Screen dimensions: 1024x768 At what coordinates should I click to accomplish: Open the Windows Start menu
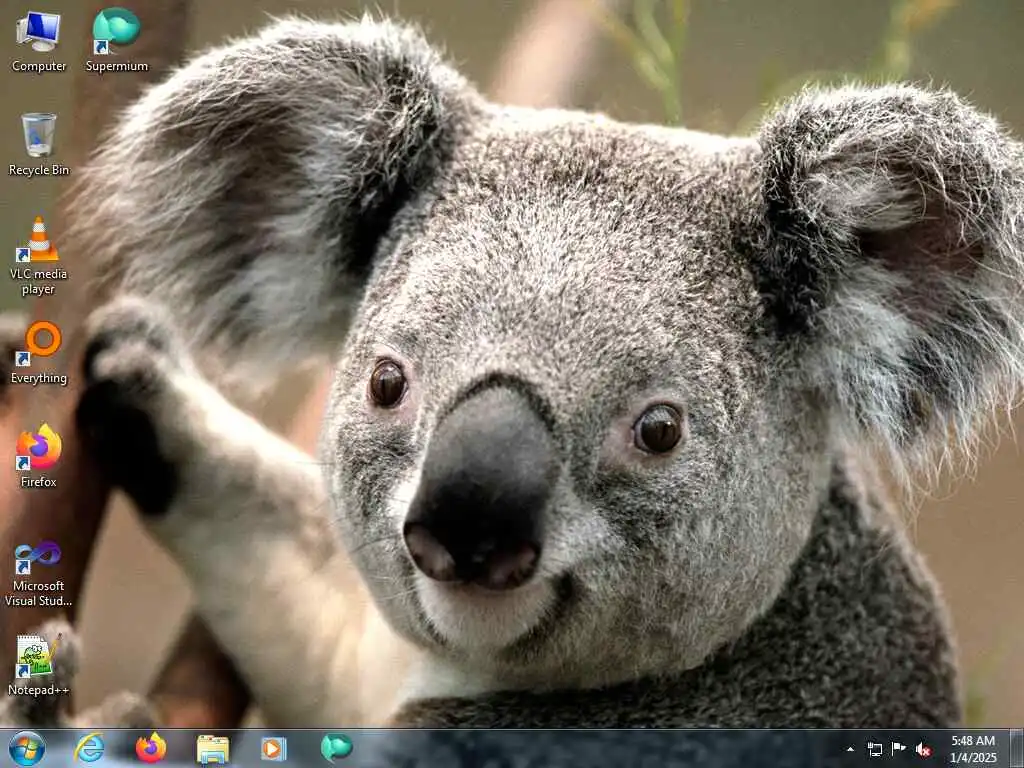(x=27, y=748)
